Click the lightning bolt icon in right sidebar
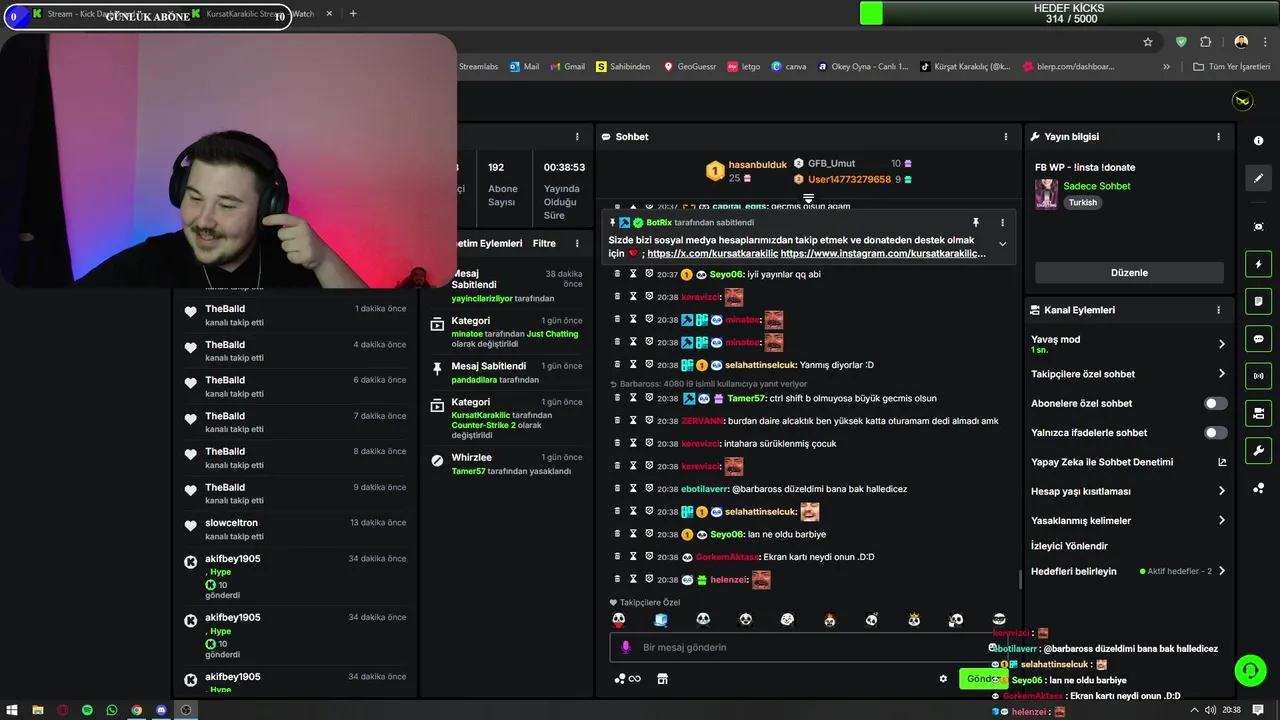Viewport: 1280px width, 720px height. 1259,264
